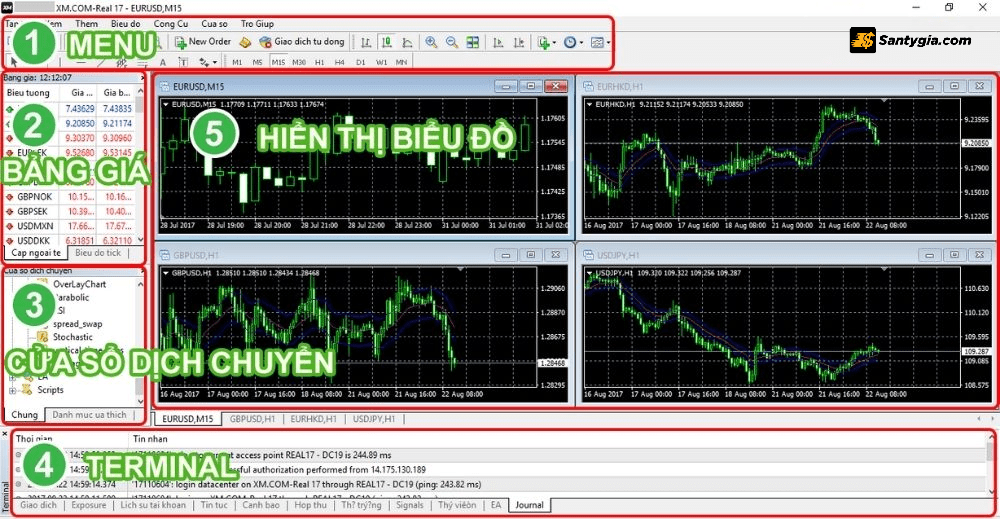
Task: Select spread_swap in navigator tree
Action: point(77,324)
